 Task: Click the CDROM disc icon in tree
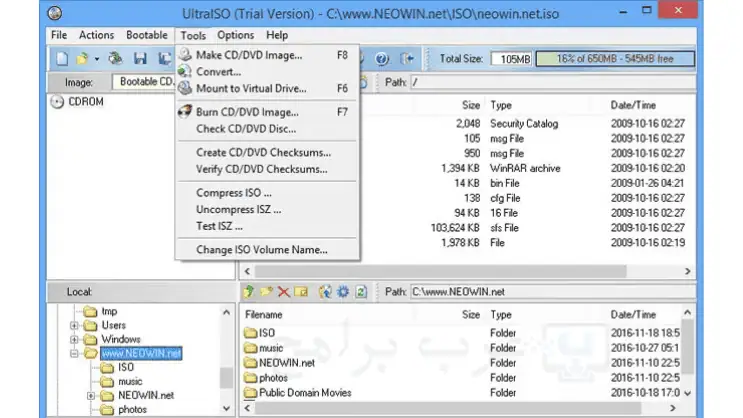57,102
